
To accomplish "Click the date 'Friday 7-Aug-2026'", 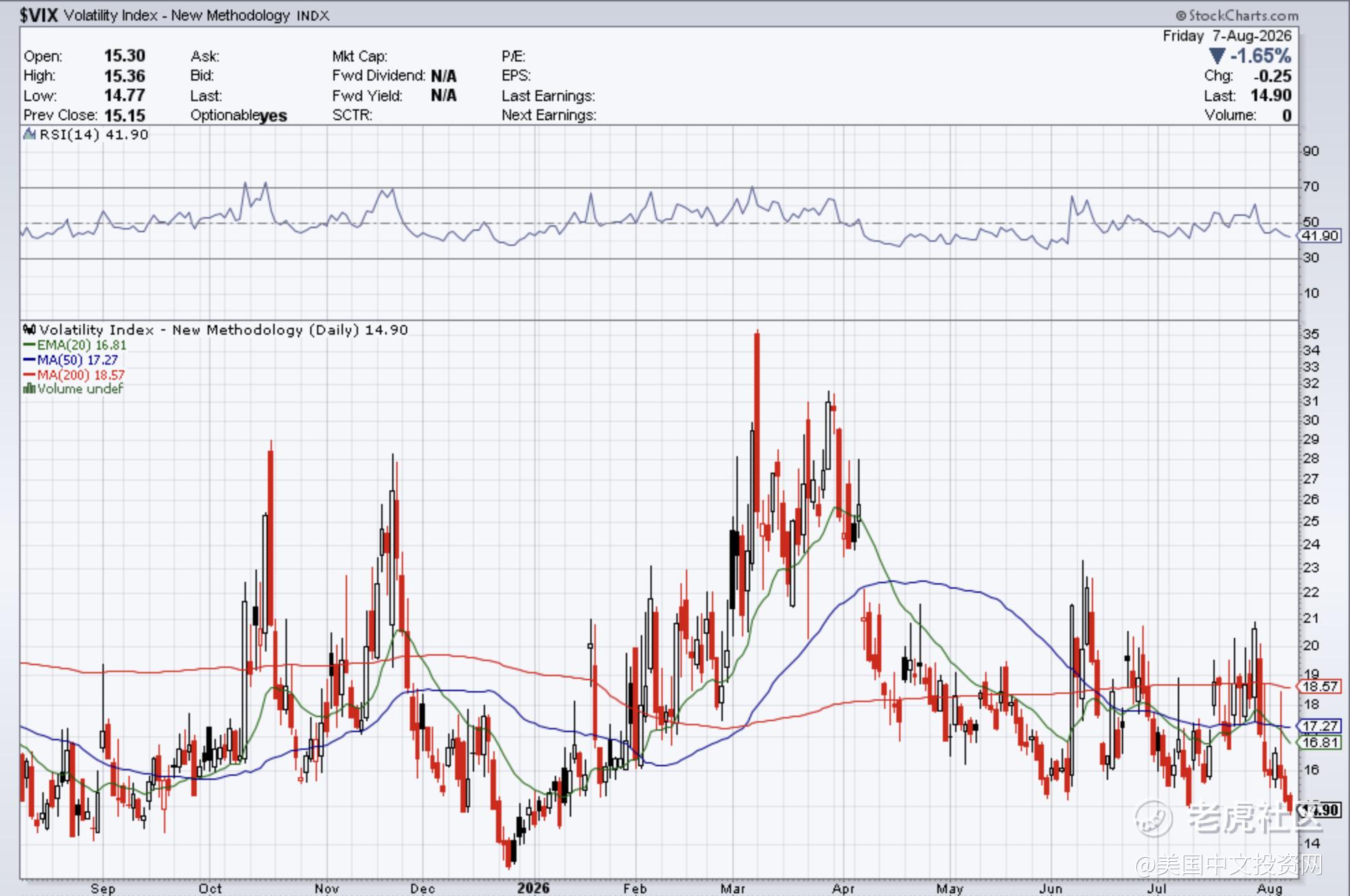I will tap(1227, 36).
